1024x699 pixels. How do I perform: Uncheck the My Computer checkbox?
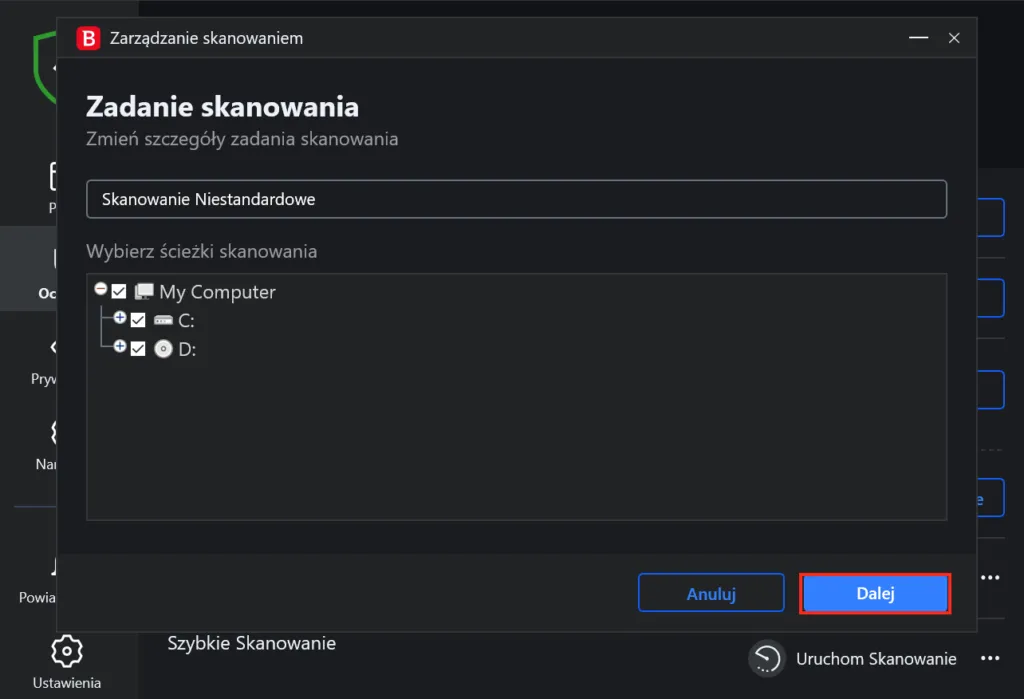118,291
